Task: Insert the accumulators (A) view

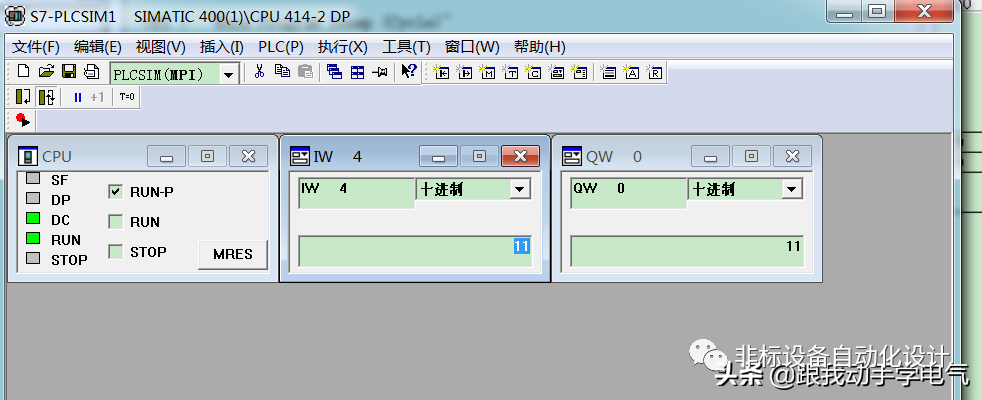Action: click(631, 72)
